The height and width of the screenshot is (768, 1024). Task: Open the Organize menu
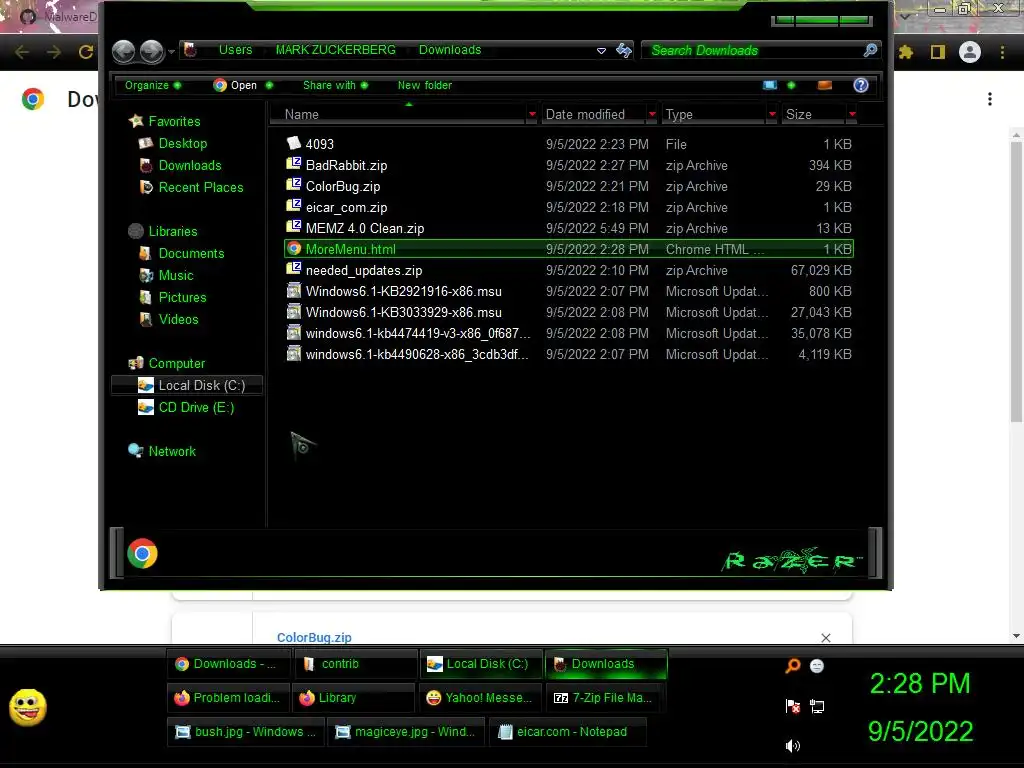pyautogui.click(x=153, y=86)
